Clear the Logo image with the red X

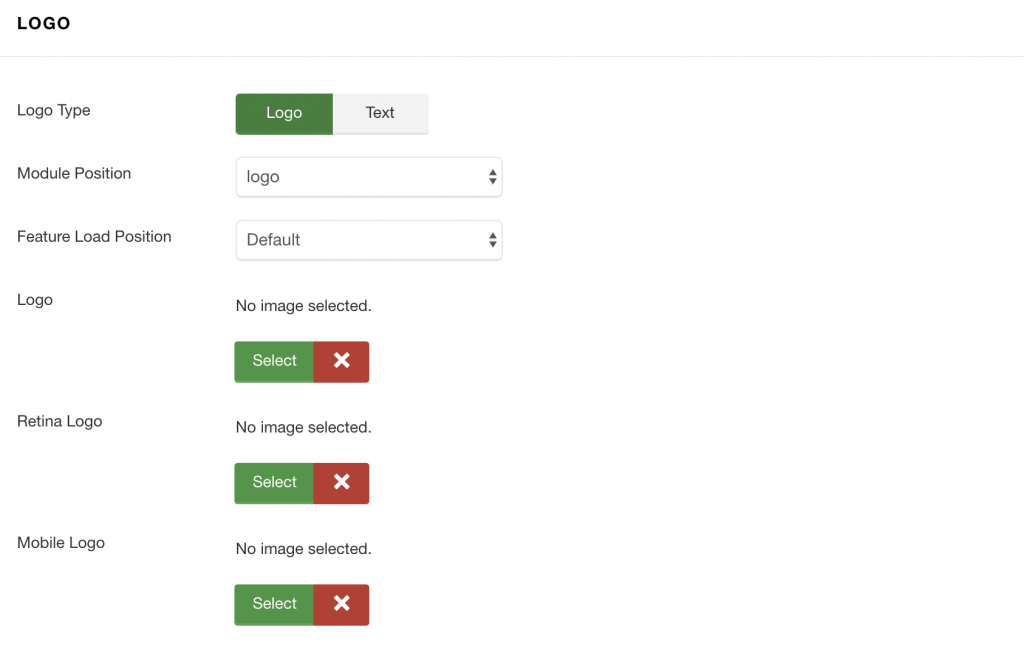point(341,361)
